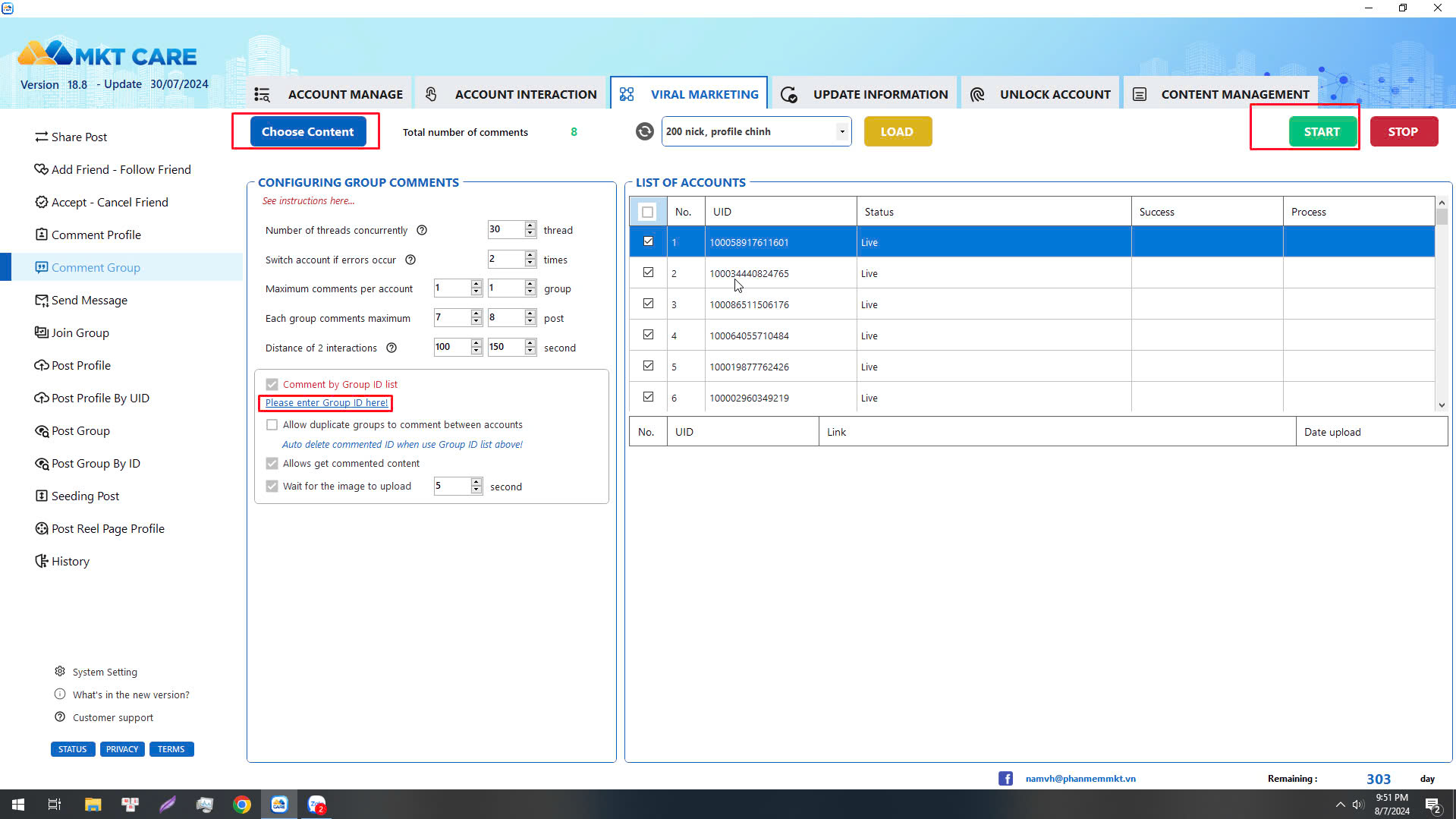Click the Facebook icon near support email
Viewport: 1456px width, 819px height.
coord(1005,778)
